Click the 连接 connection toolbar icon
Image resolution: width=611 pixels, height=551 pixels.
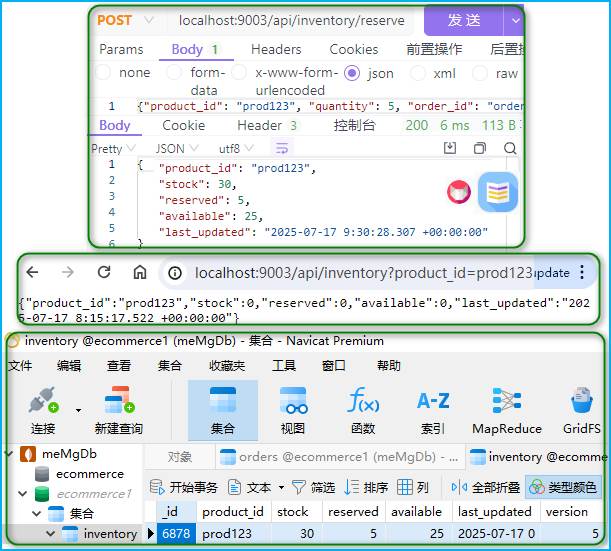click(43, 411)
